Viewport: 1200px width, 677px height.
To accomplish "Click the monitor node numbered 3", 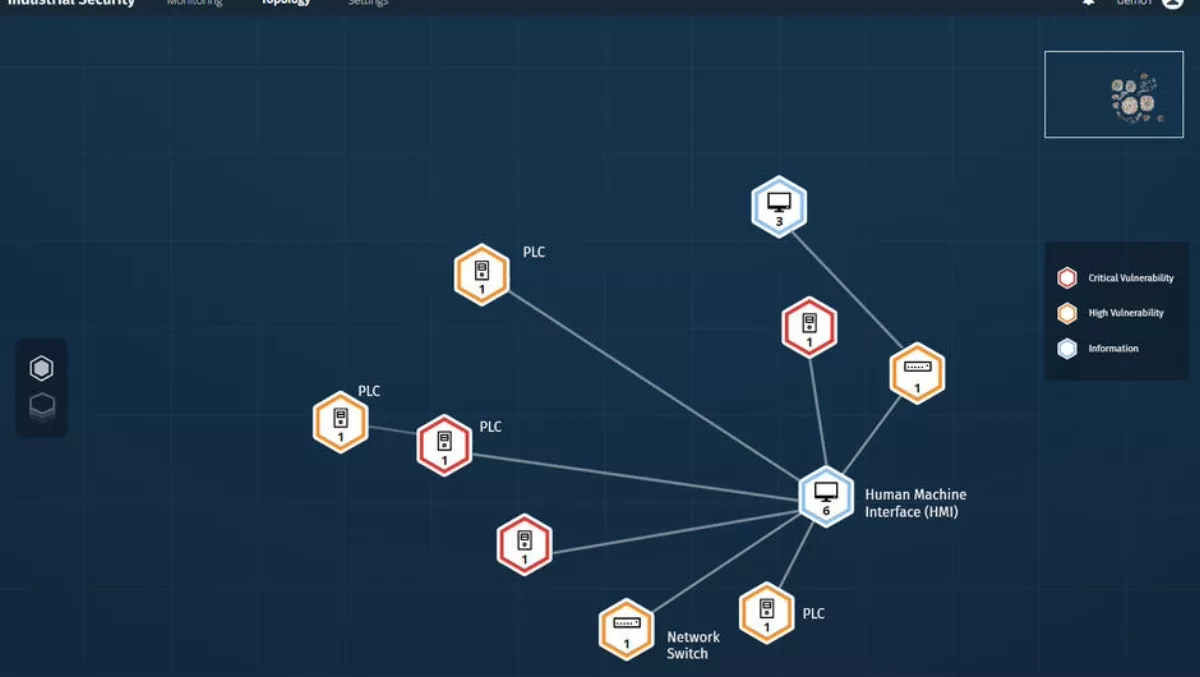I will 779,206.
